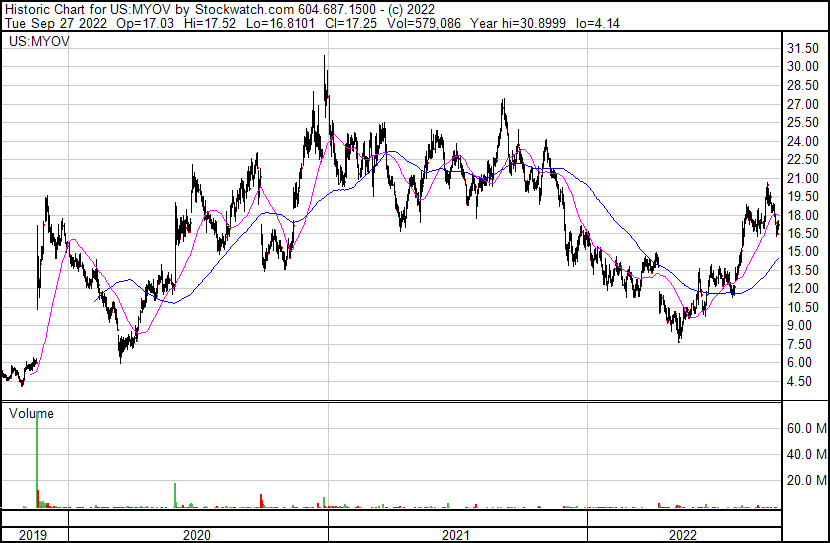Click the tallest green volume bar in 2019

click(37, 460)
